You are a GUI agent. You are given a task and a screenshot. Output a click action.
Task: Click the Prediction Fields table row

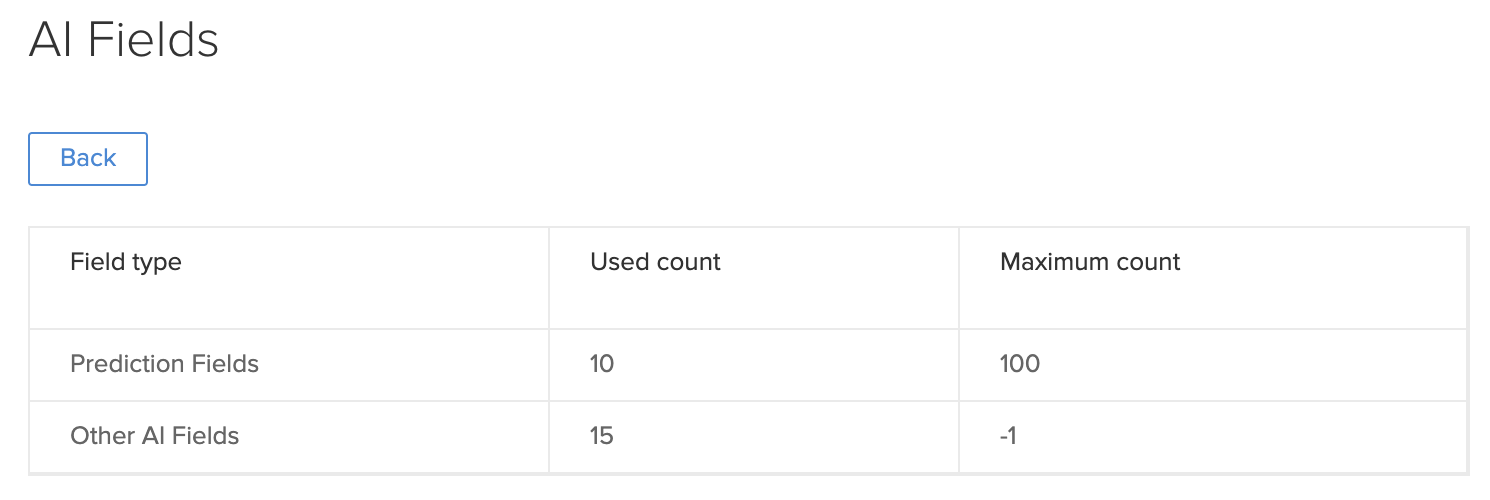coord(748,365)
